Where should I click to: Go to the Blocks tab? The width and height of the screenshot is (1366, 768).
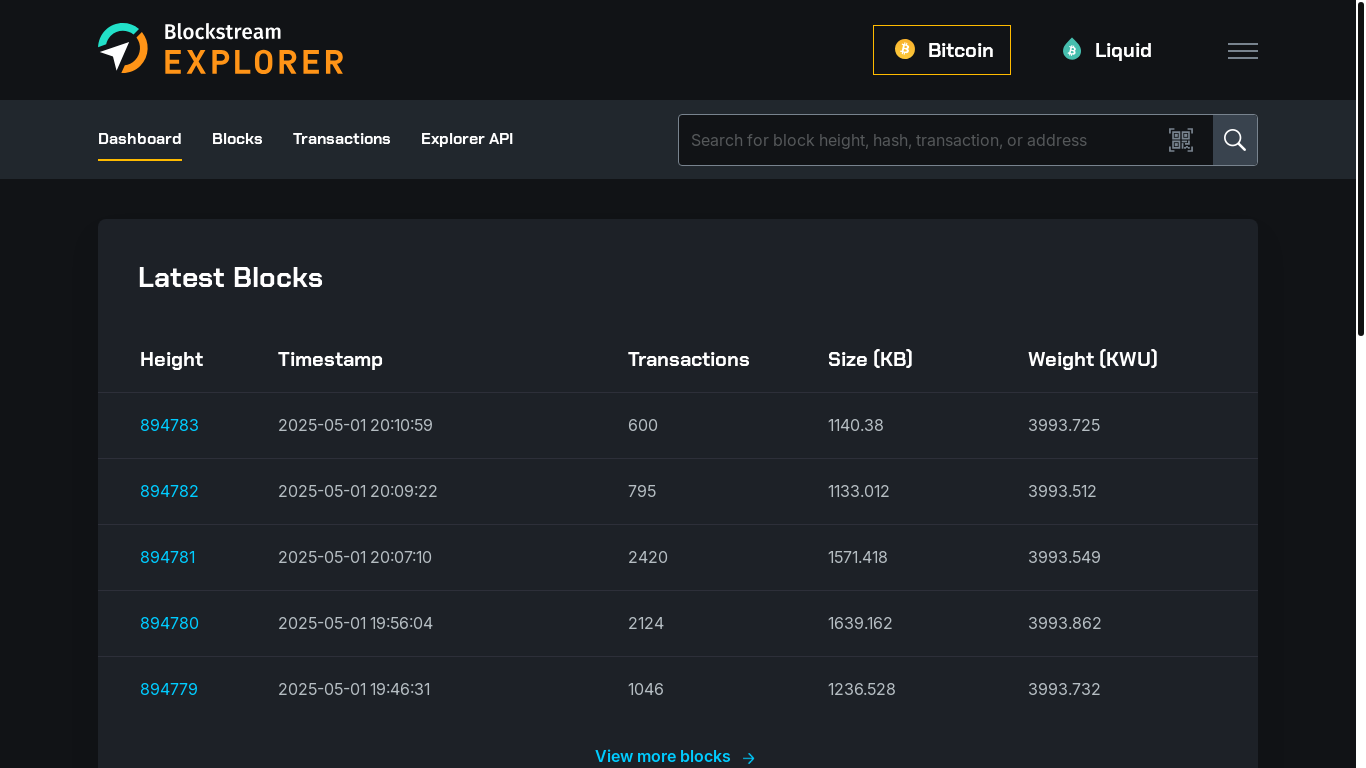[237, 139]
